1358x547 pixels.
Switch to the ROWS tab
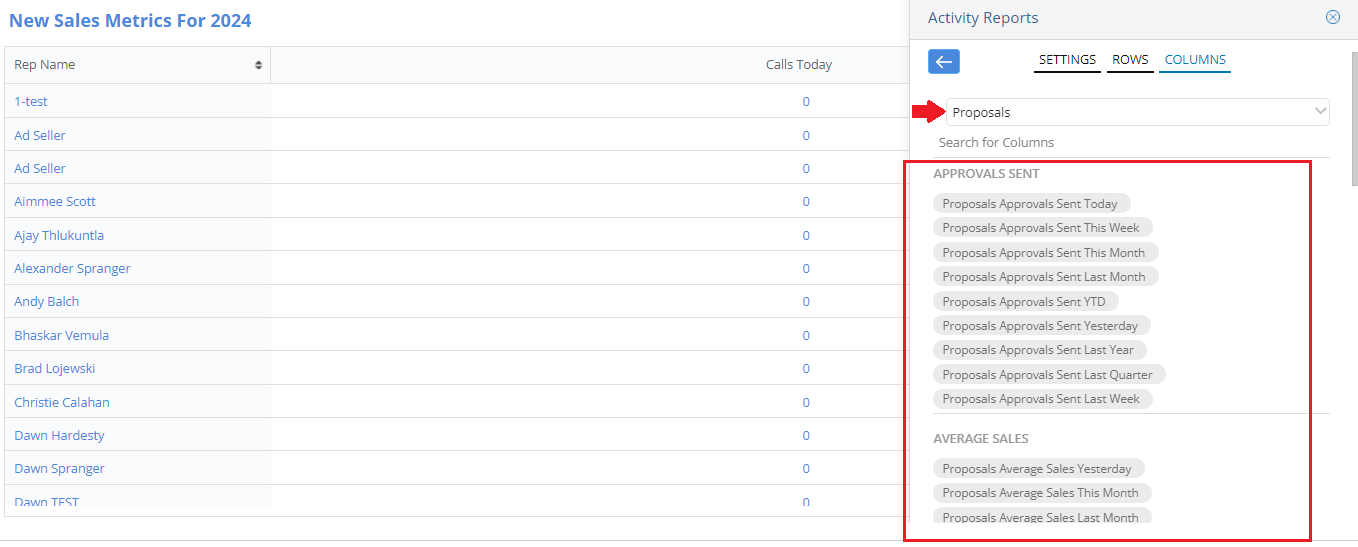tap(1130, 60)
